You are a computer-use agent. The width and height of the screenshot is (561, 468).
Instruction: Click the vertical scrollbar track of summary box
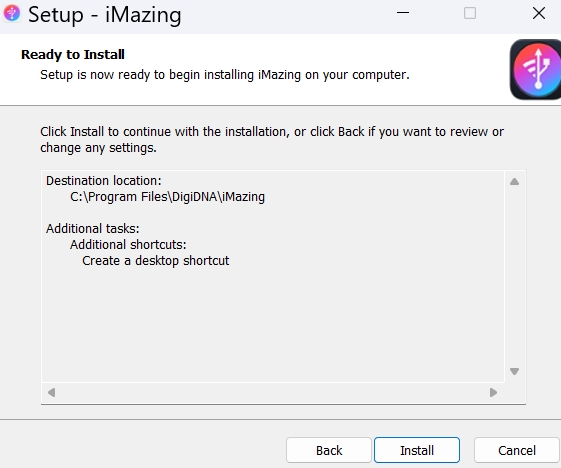514,277
